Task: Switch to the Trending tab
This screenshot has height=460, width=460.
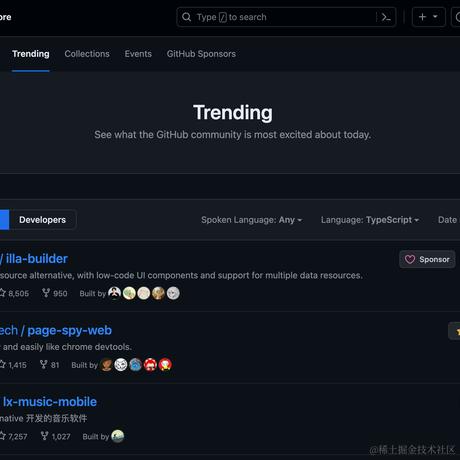Action: [31, 54]
